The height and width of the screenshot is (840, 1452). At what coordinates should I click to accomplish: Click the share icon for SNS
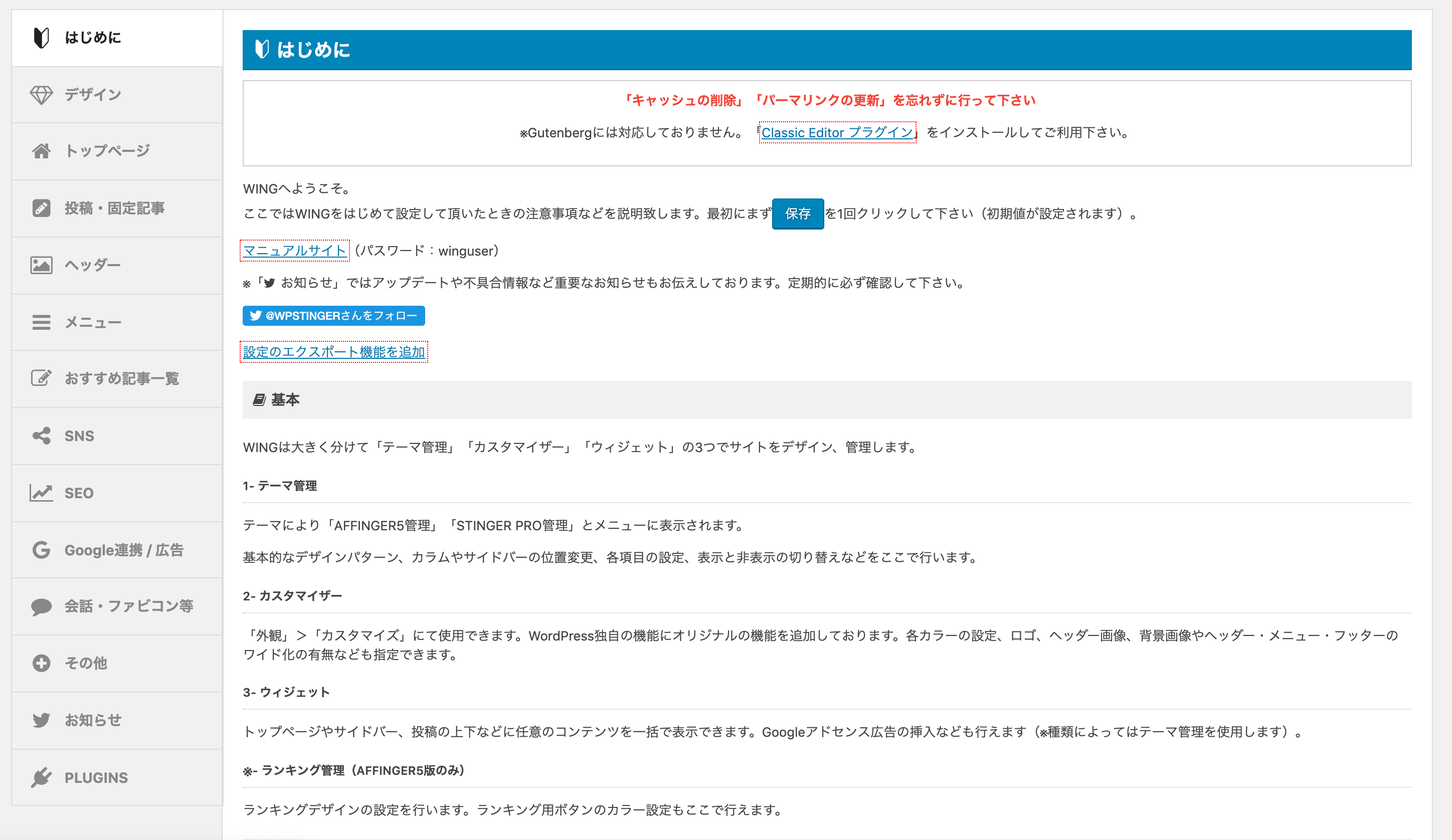click(41, 436)
